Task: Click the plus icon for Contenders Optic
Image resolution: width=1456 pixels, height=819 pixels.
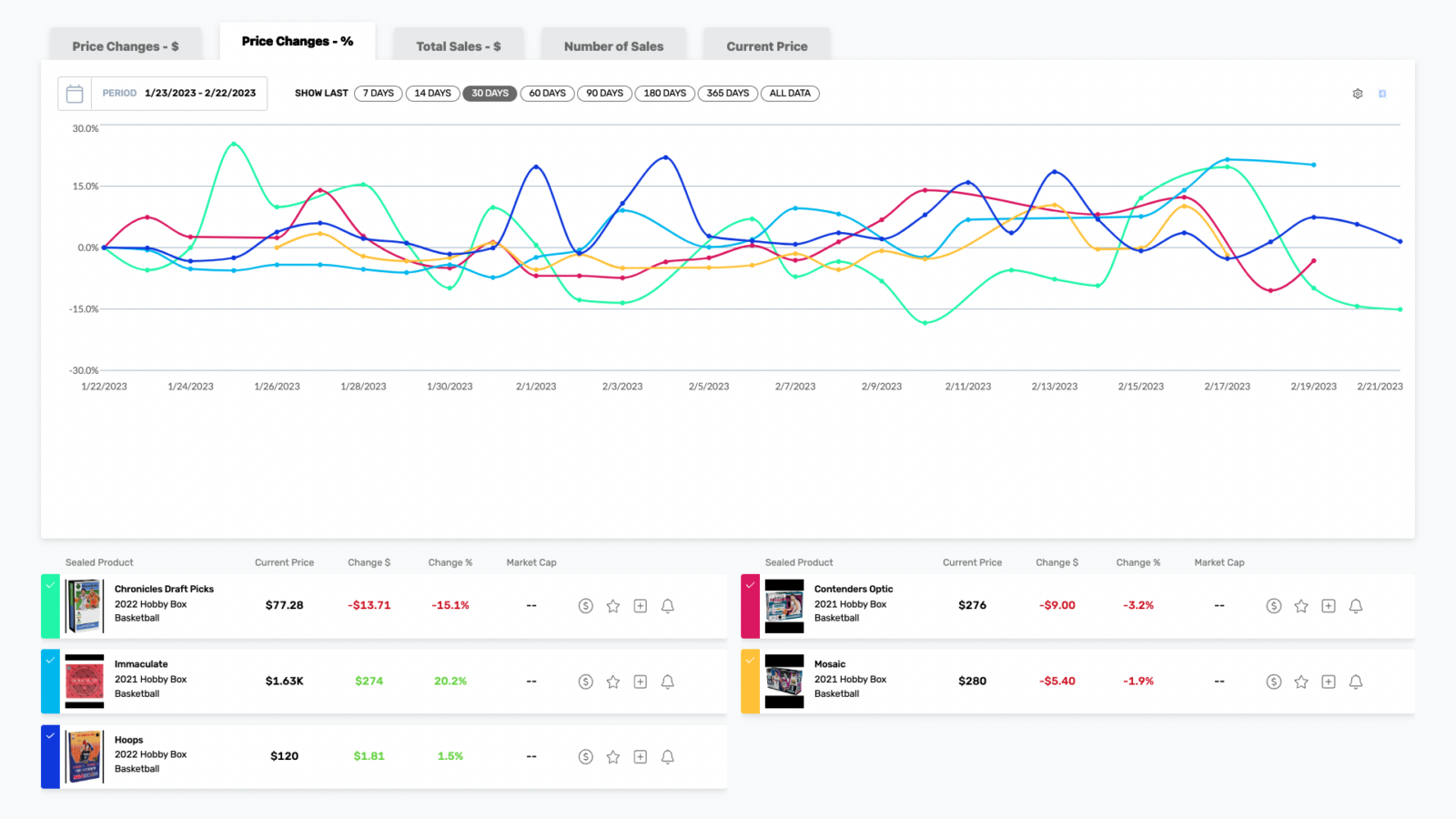Action: point(1329,606)
